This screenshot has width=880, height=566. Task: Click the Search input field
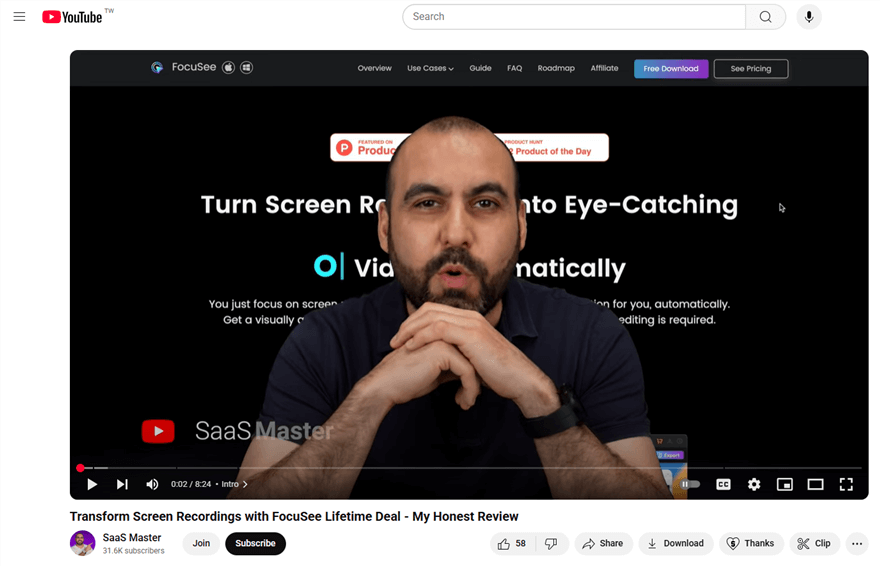(574, 17)
